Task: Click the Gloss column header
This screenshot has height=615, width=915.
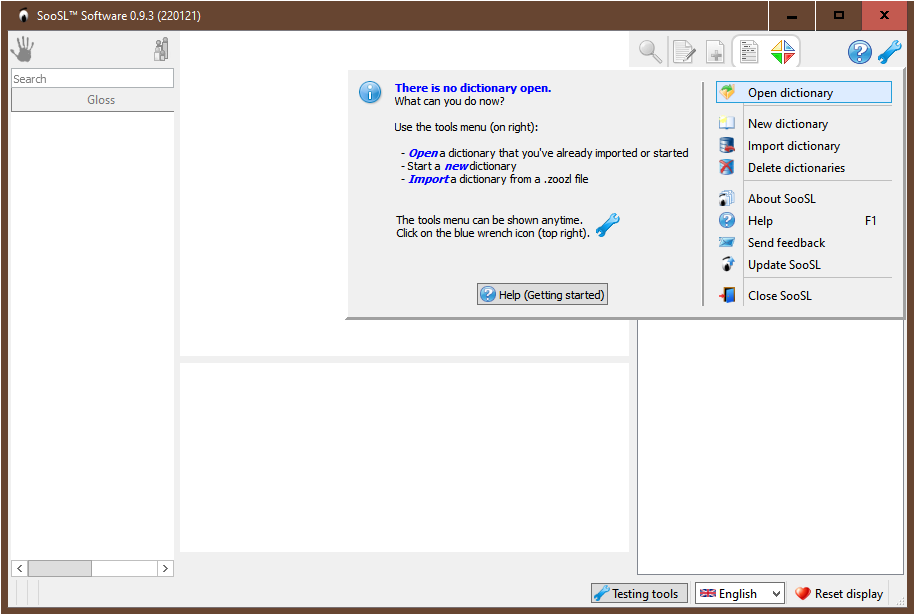Action: pos(93,100)
